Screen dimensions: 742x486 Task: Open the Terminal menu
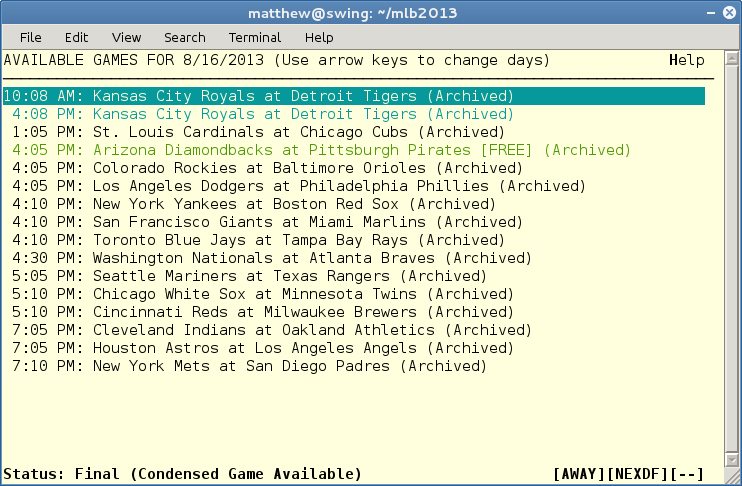[x=255, y=37]
